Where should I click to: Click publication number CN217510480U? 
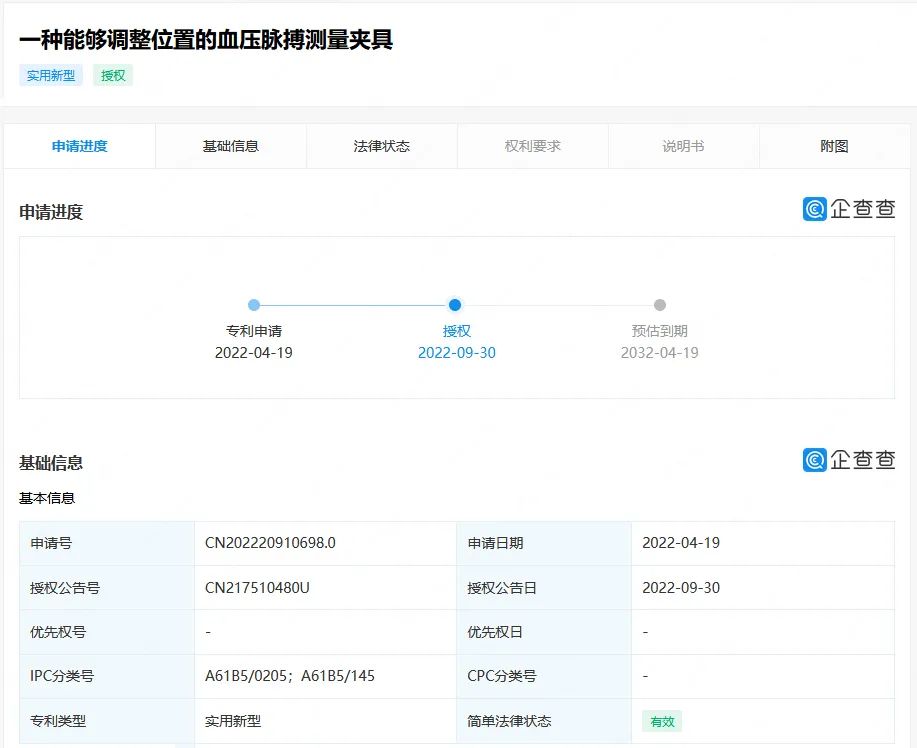[258, 588]
